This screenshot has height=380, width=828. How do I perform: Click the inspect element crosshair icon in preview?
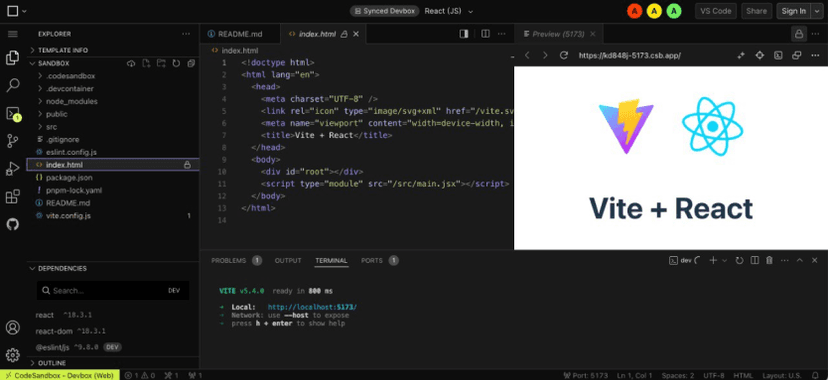(759, 55)
